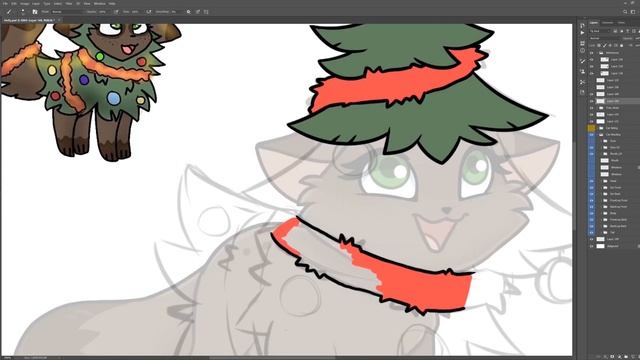The image size is (640, 360).
Task: Enable airbrush build-up effects icon
Action: (x=149, y=12)
